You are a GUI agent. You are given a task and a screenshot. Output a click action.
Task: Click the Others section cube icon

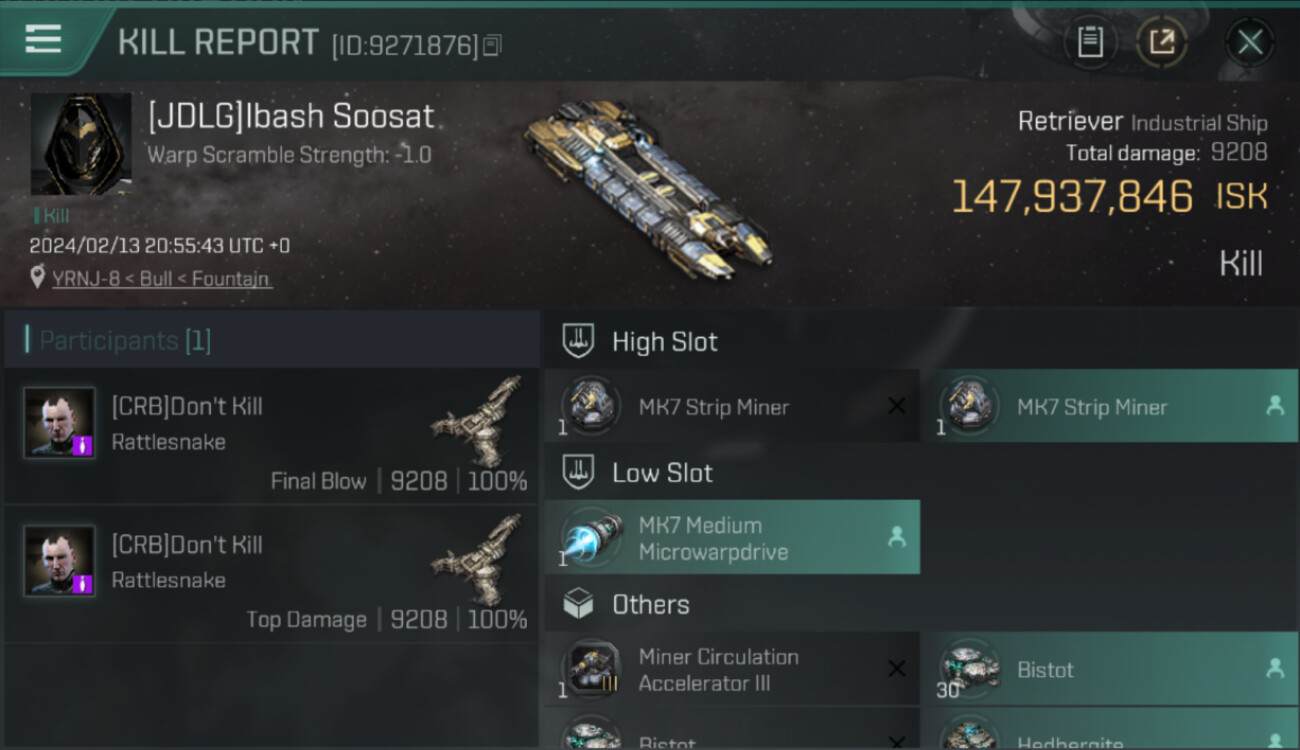pos(578,604)
